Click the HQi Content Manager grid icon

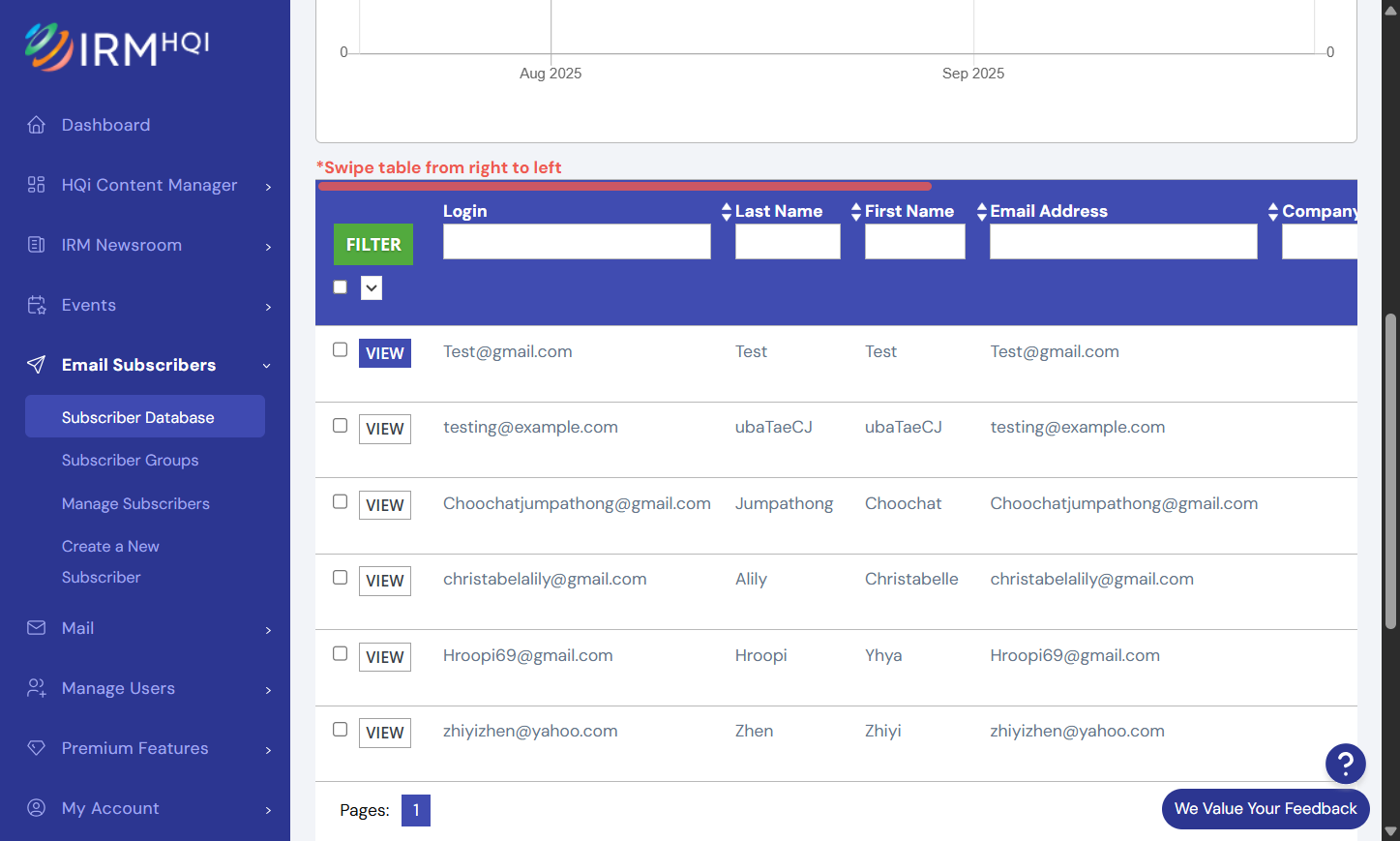click(x=37, y=185)
